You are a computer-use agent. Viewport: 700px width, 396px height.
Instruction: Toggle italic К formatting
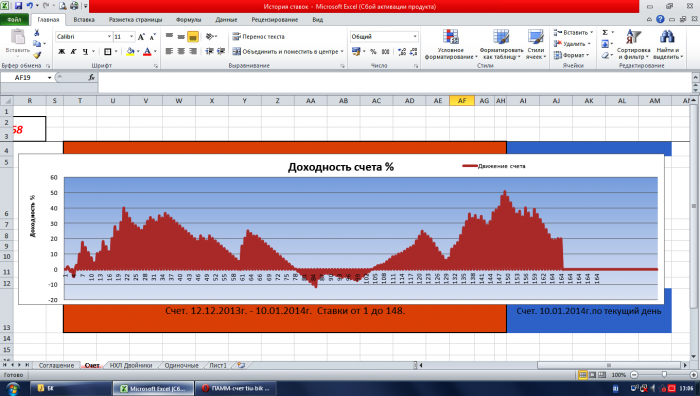(x=74, y=52)
